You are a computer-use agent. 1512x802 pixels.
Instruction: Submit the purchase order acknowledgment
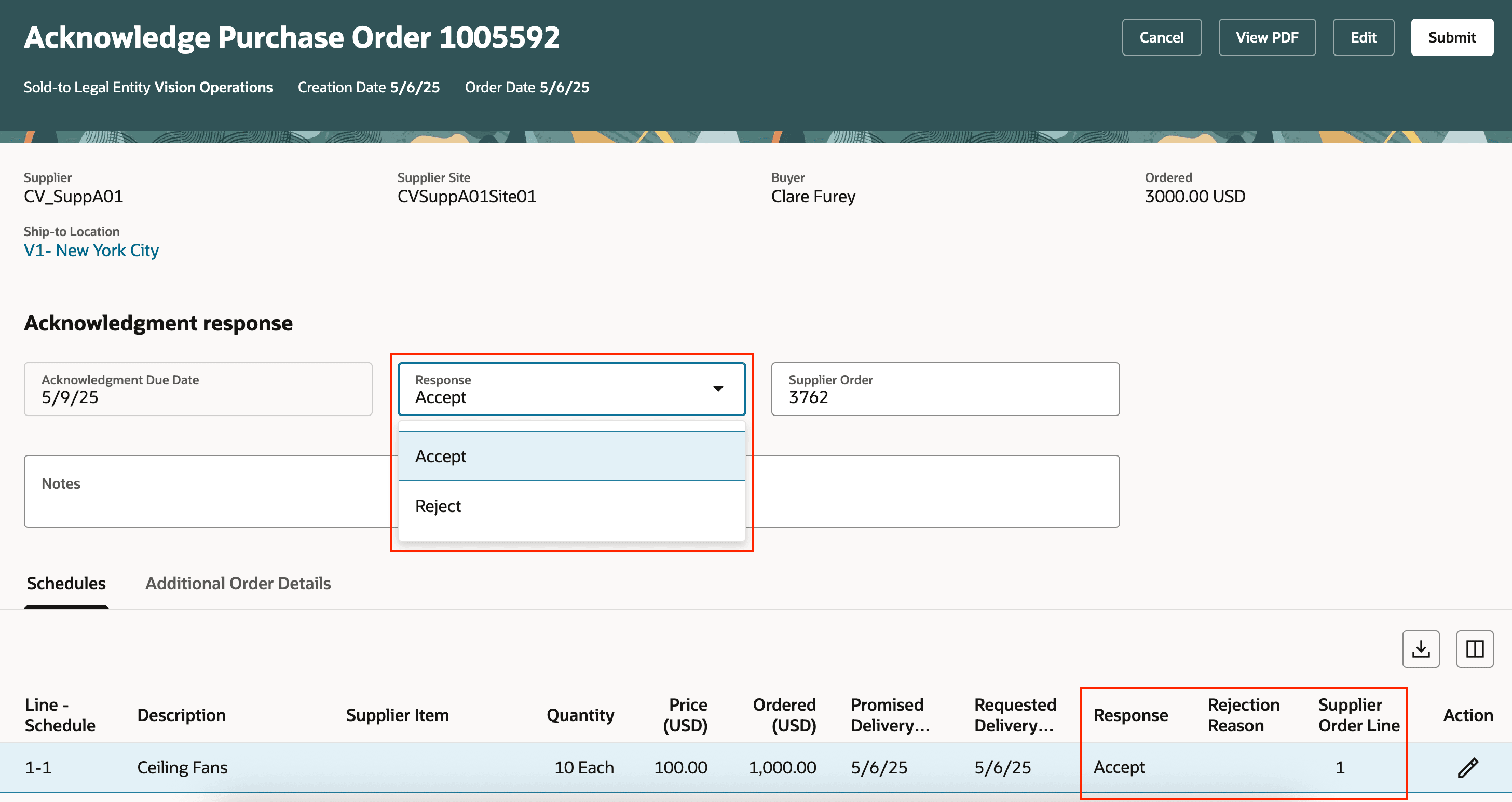[x=1451, y=37]
